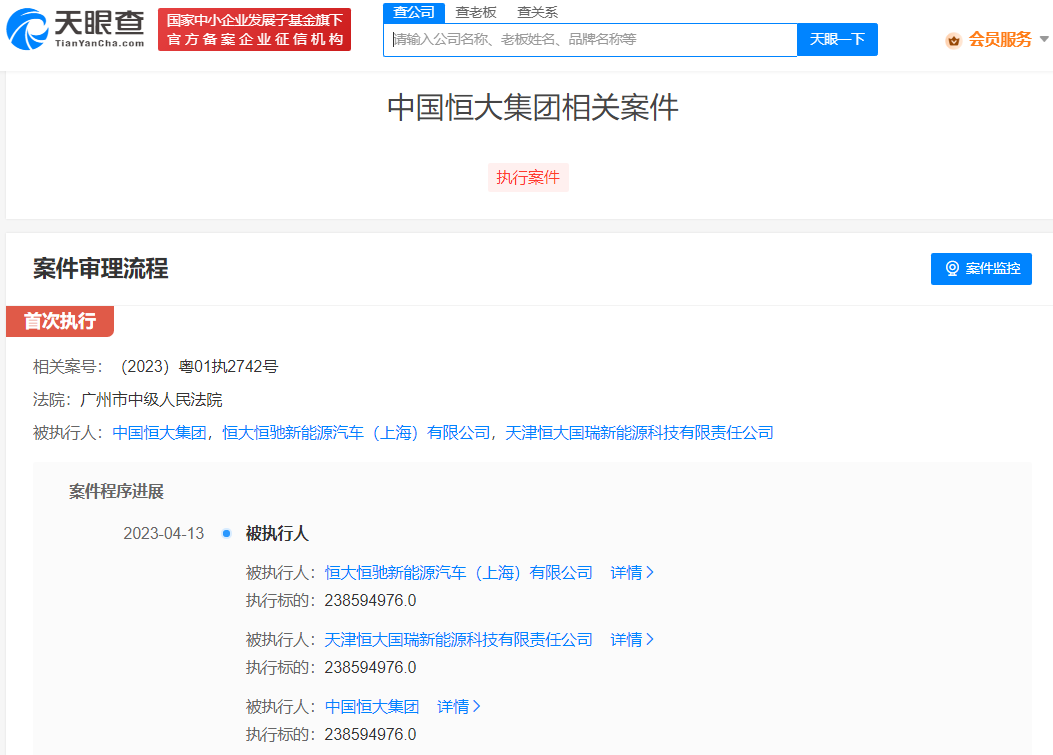This screenshot has height=755, width=1053.
Task: Open 天津恒大国瑞新能源科技 company link in progress list
Action: click(x=459, y=639)
